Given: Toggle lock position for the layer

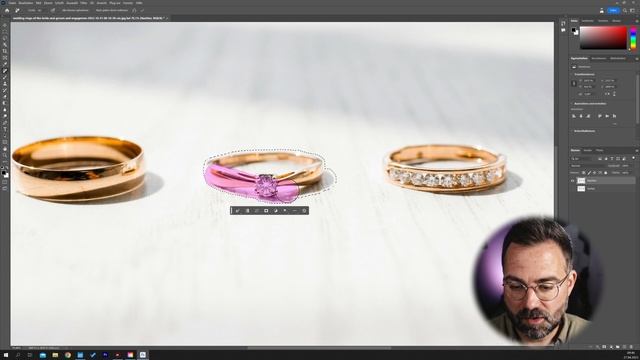Looking at the screenshot, I should pyautogui.click(x=594, y=173).
